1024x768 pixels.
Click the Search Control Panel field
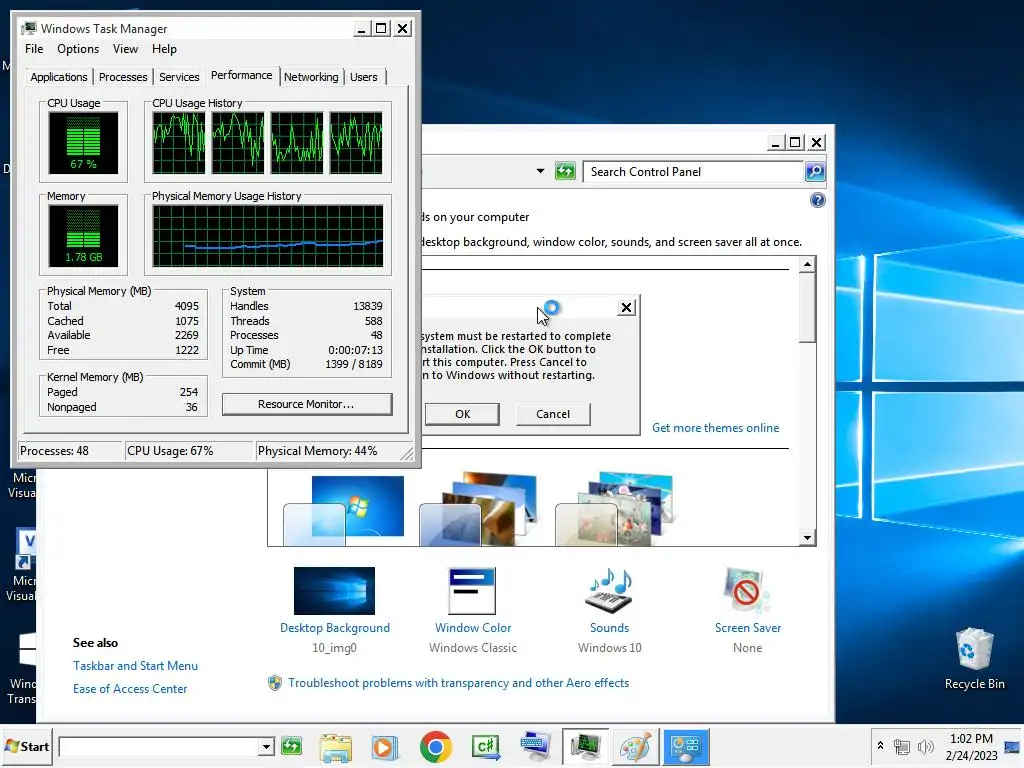(692, 172)
